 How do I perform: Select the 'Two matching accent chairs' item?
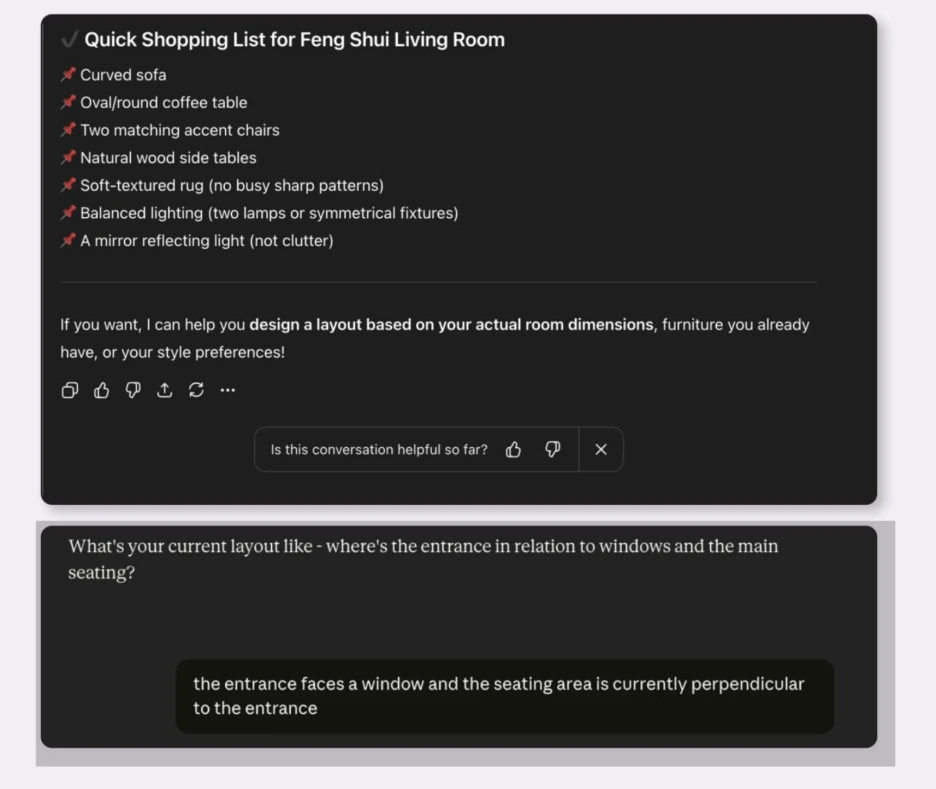click(180, 130)
